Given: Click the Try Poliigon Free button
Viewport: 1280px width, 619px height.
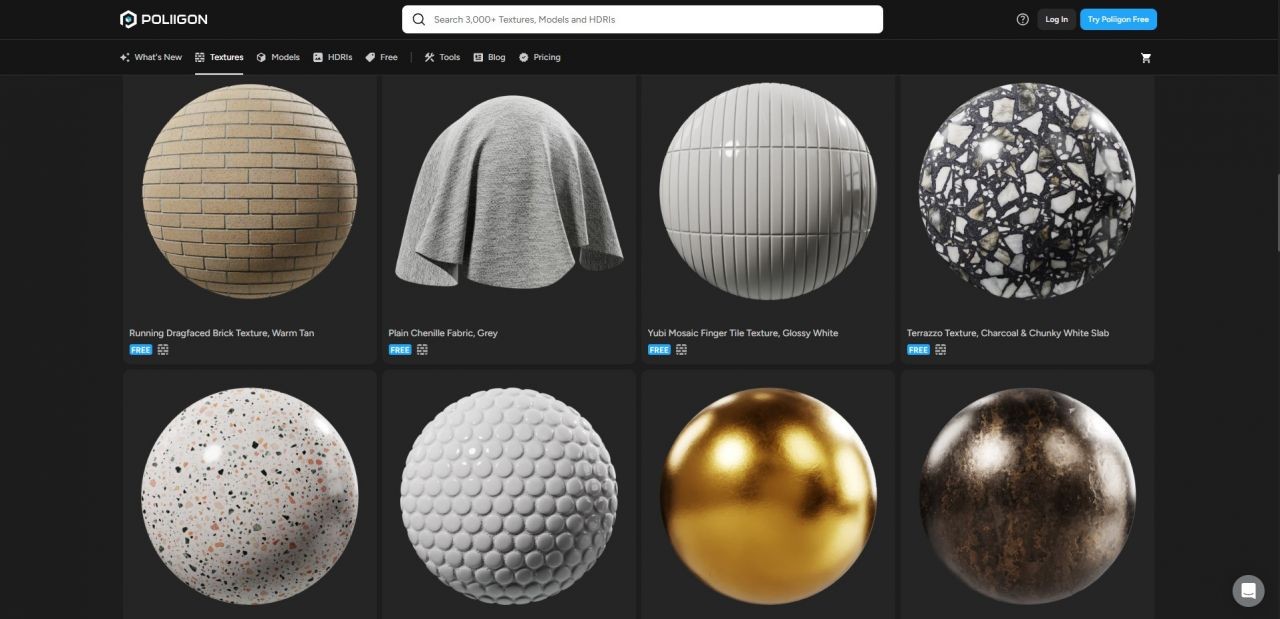Looking at the screenshot, I should point(1118,19).
